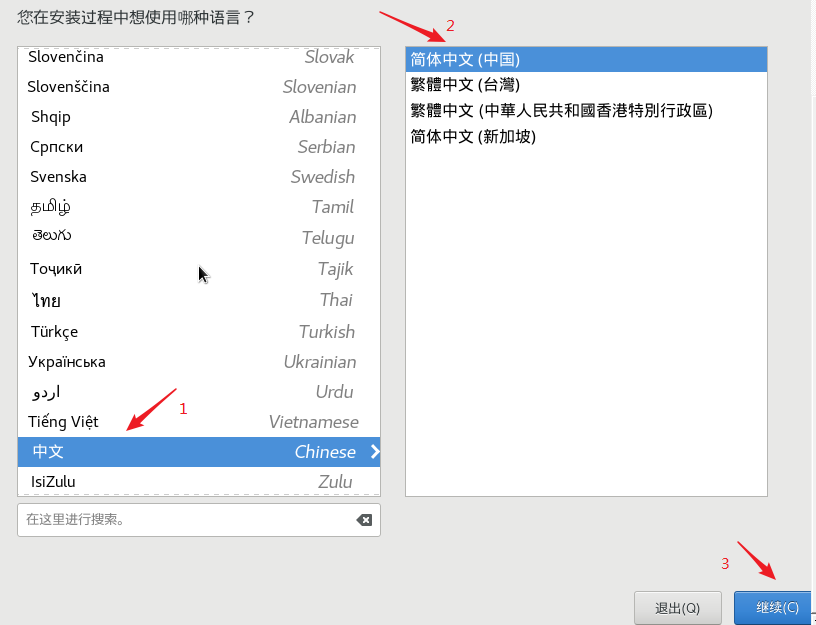
Task: Select Svenska Swedish language
Action: [x=199, y=177]
